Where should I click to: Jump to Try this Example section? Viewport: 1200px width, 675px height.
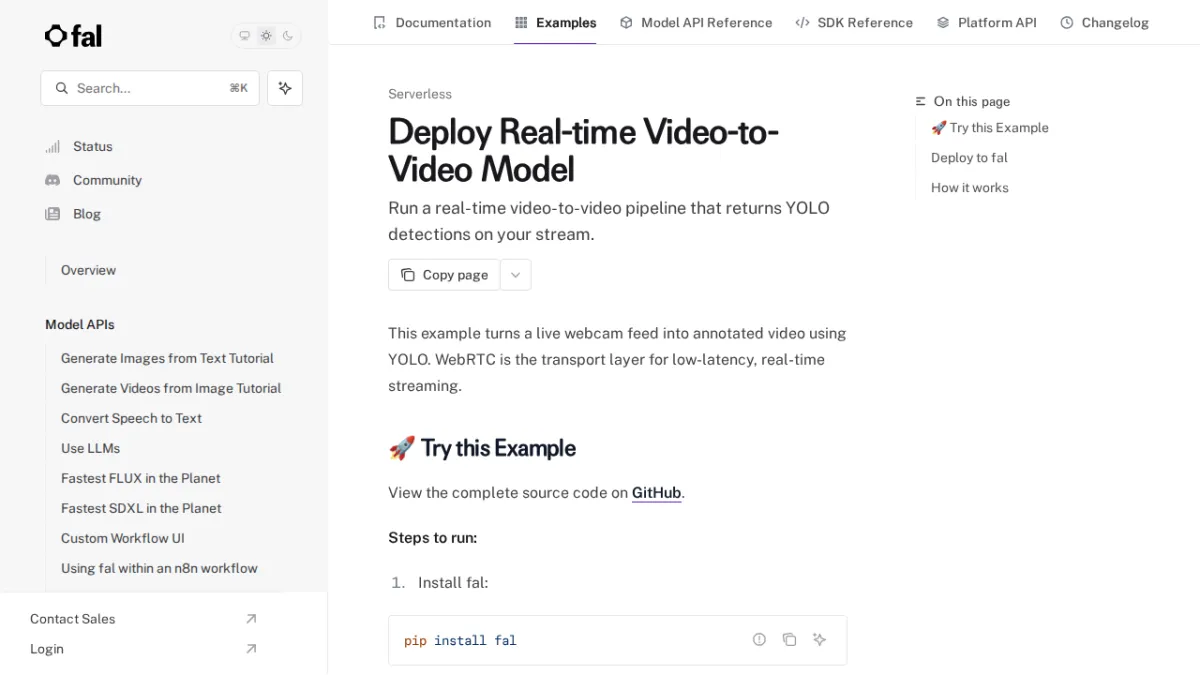pyautogui.click(x=990, y=128)
